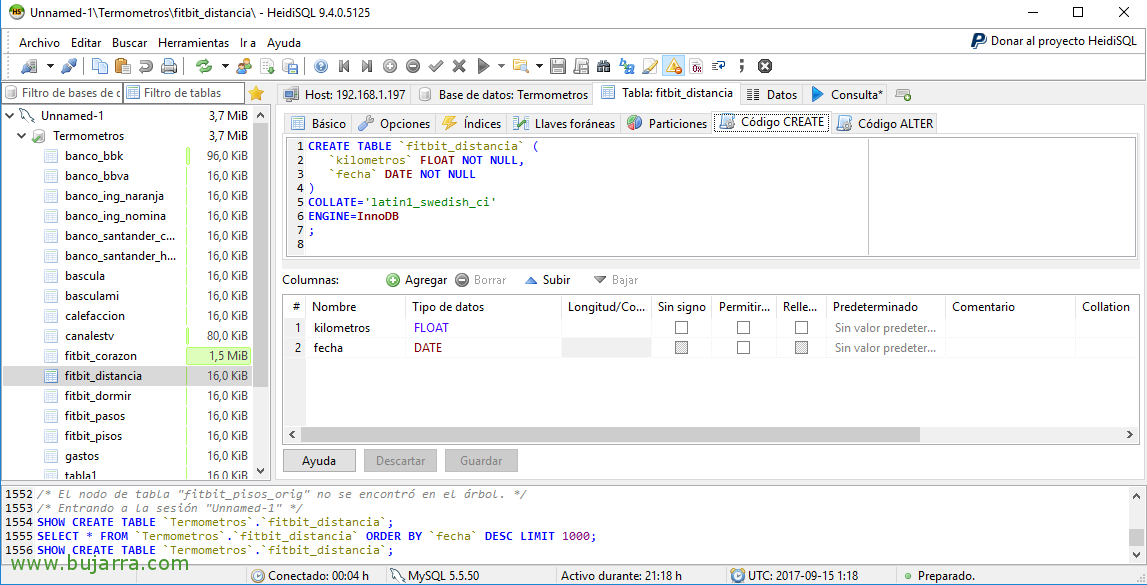Toggle Sin signo checkbox for fecha
Image resolution: width=1147 pixels, height=585 pixels.
coord(681,348)
